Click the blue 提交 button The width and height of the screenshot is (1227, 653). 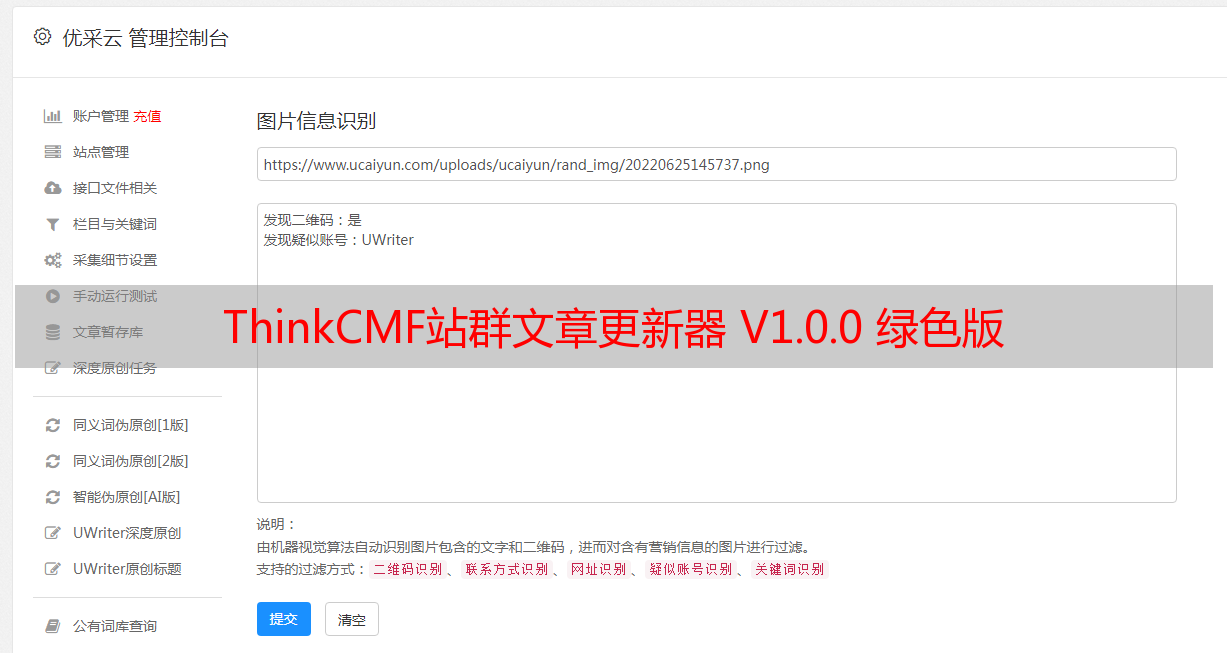(x=284, y=619)
